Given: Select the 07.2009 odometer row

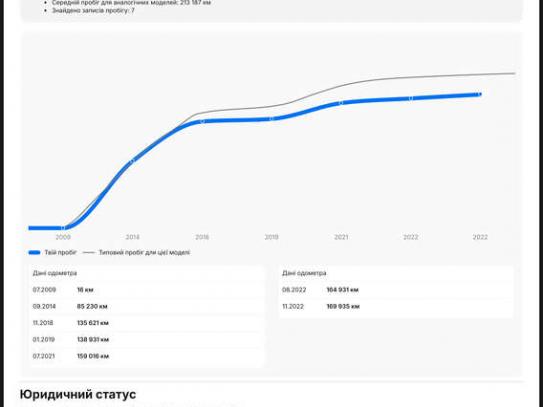Looking at the screenshot, I should [145, 290].
